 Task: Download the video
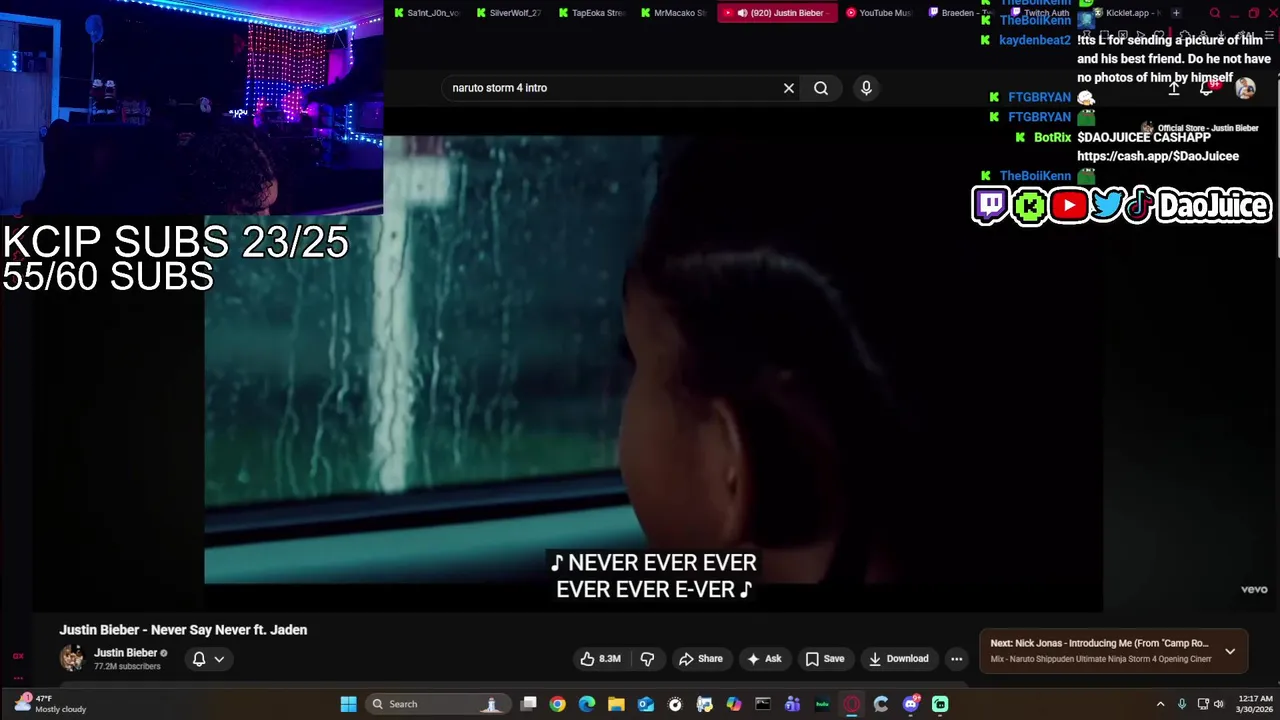point(898,659)
